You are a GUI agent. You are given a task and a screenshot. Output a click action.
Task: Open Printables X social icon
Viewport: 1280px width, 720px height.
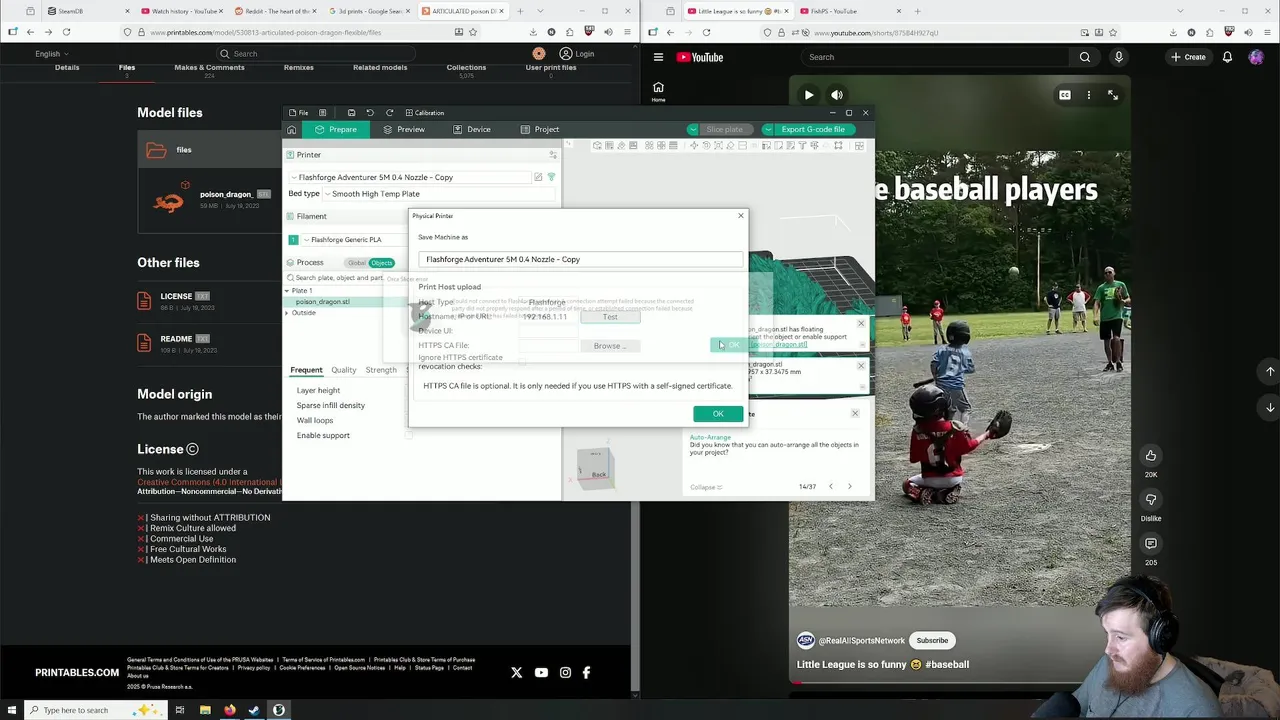(516, 673)
